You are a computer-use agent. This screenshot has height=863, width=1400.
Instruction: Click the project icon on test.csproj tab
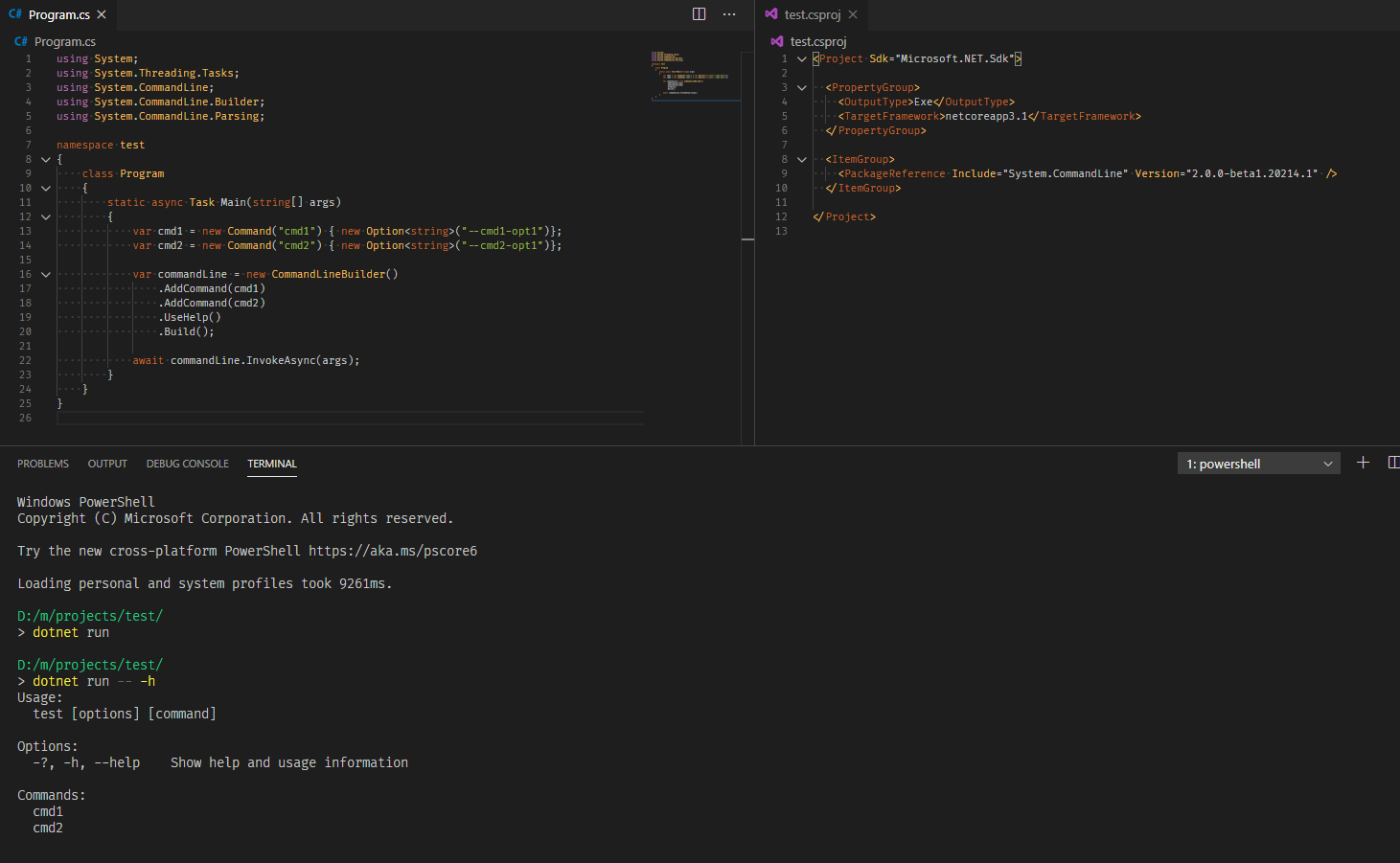(x=772, y=14)
